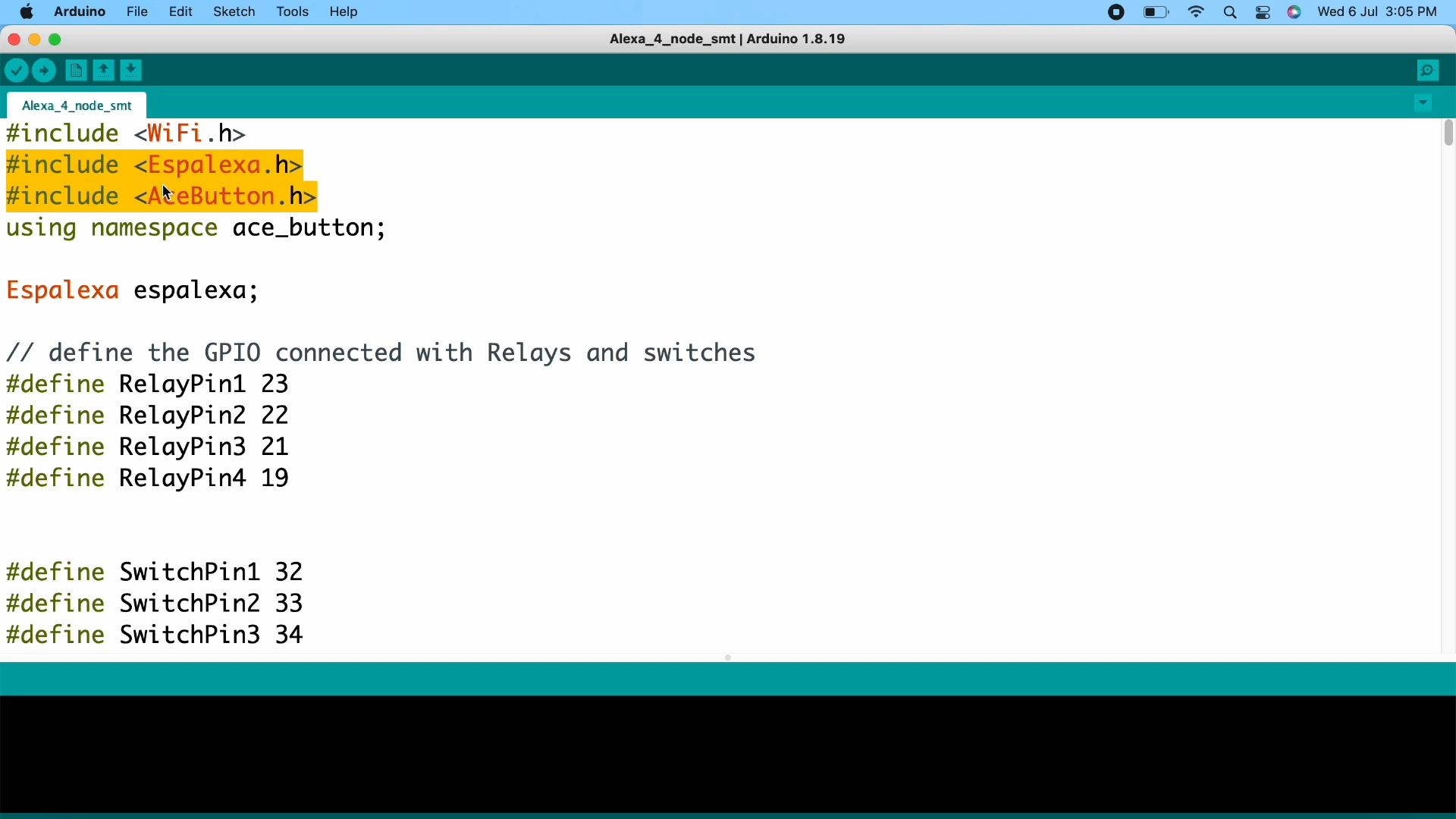Click the Verify sketch checkmark icon

click(x=16, y=71)
